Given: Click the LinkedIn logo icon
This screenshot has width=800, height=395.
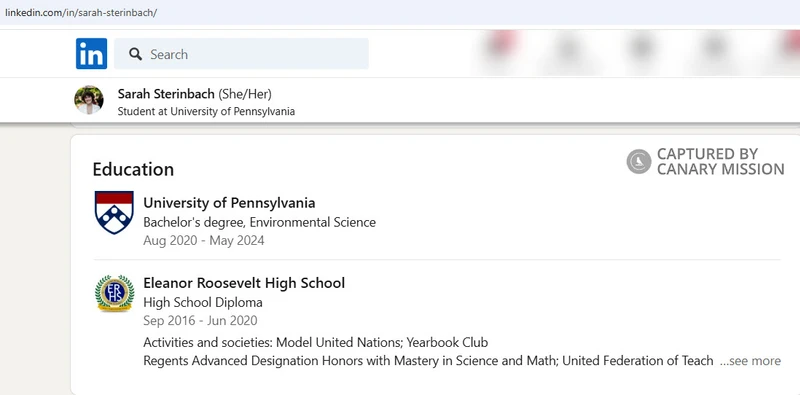Looking at the screenshot, I should pos(91,54).
